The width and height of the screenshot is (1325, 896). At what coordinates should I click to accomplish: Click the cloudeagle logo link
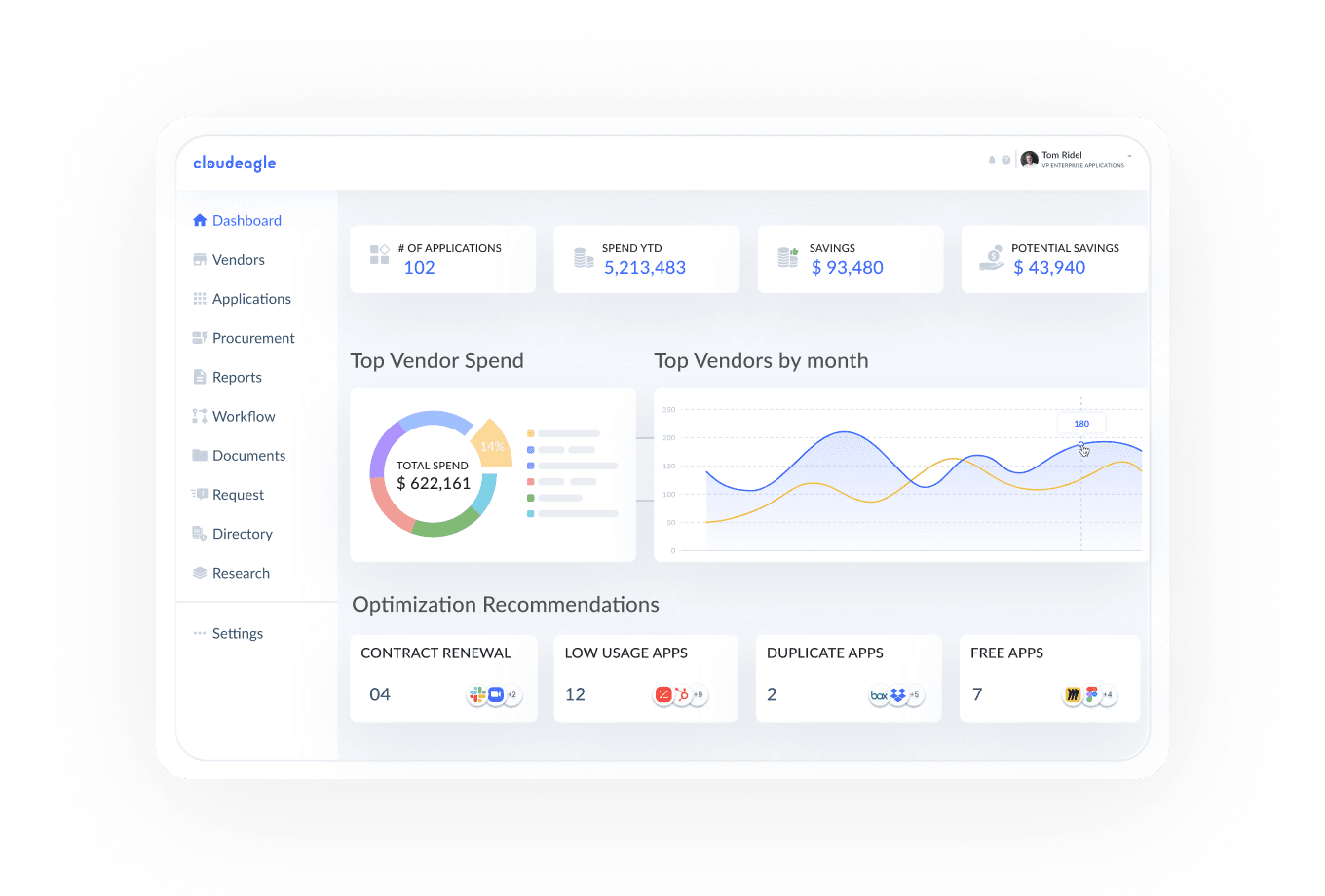(235, 163)
